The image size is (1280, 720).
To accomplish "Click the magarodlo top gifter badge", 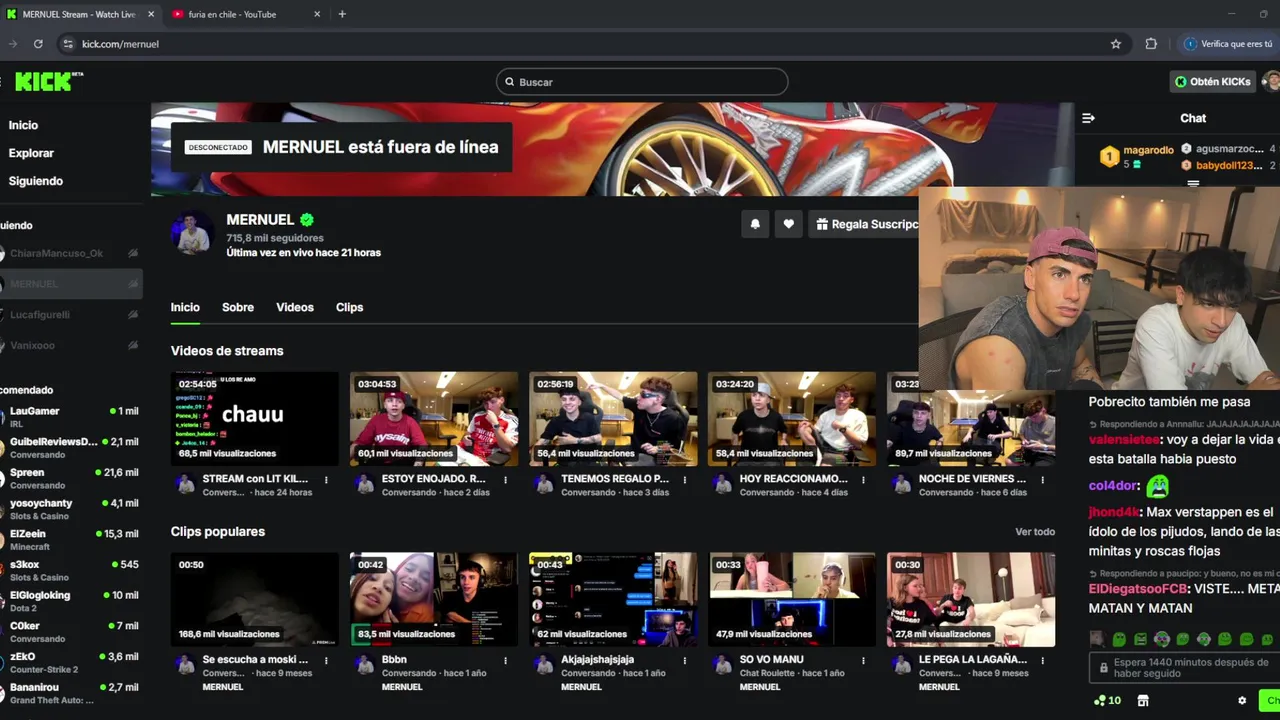I will [1109, 156].
